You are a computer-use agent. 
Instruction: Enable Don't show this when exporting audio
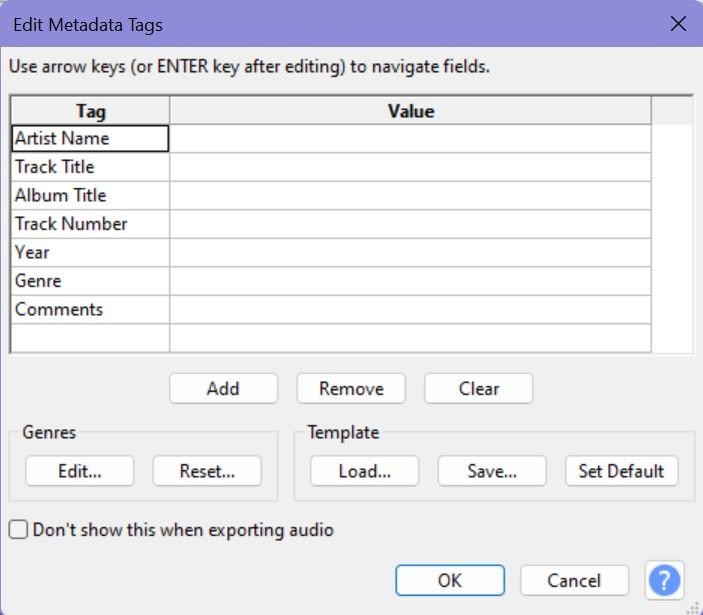coord(18,529)
